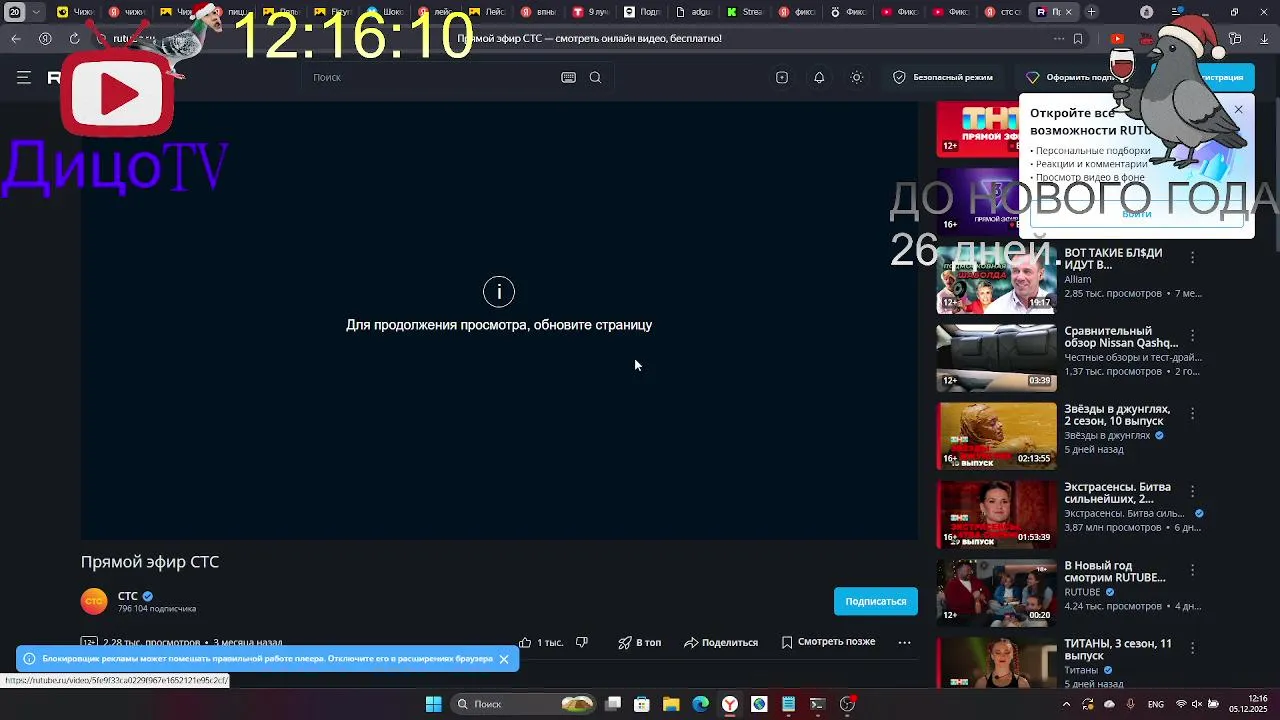Expand tab list dropdown arrow
This screenshot has width=1280, height=720.
(x=37, y=12)
